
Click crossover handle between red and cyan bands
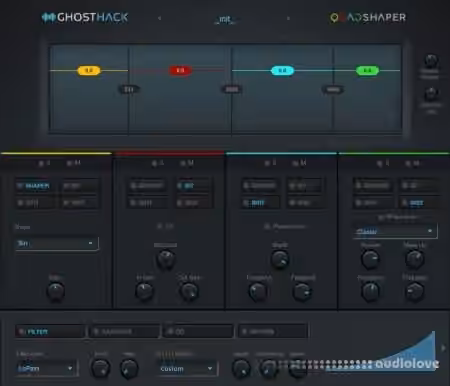point(232,89)
